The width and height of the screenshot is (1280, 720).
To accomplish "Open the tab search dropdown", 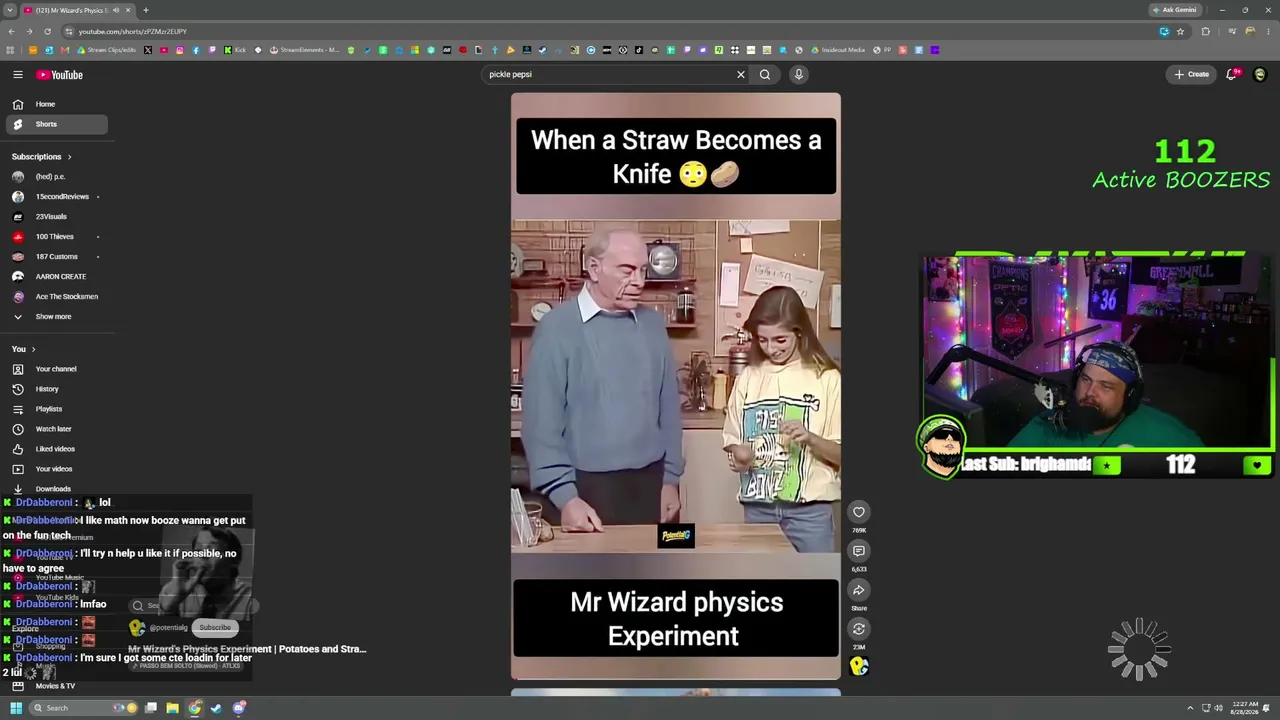I will (9, 10).
